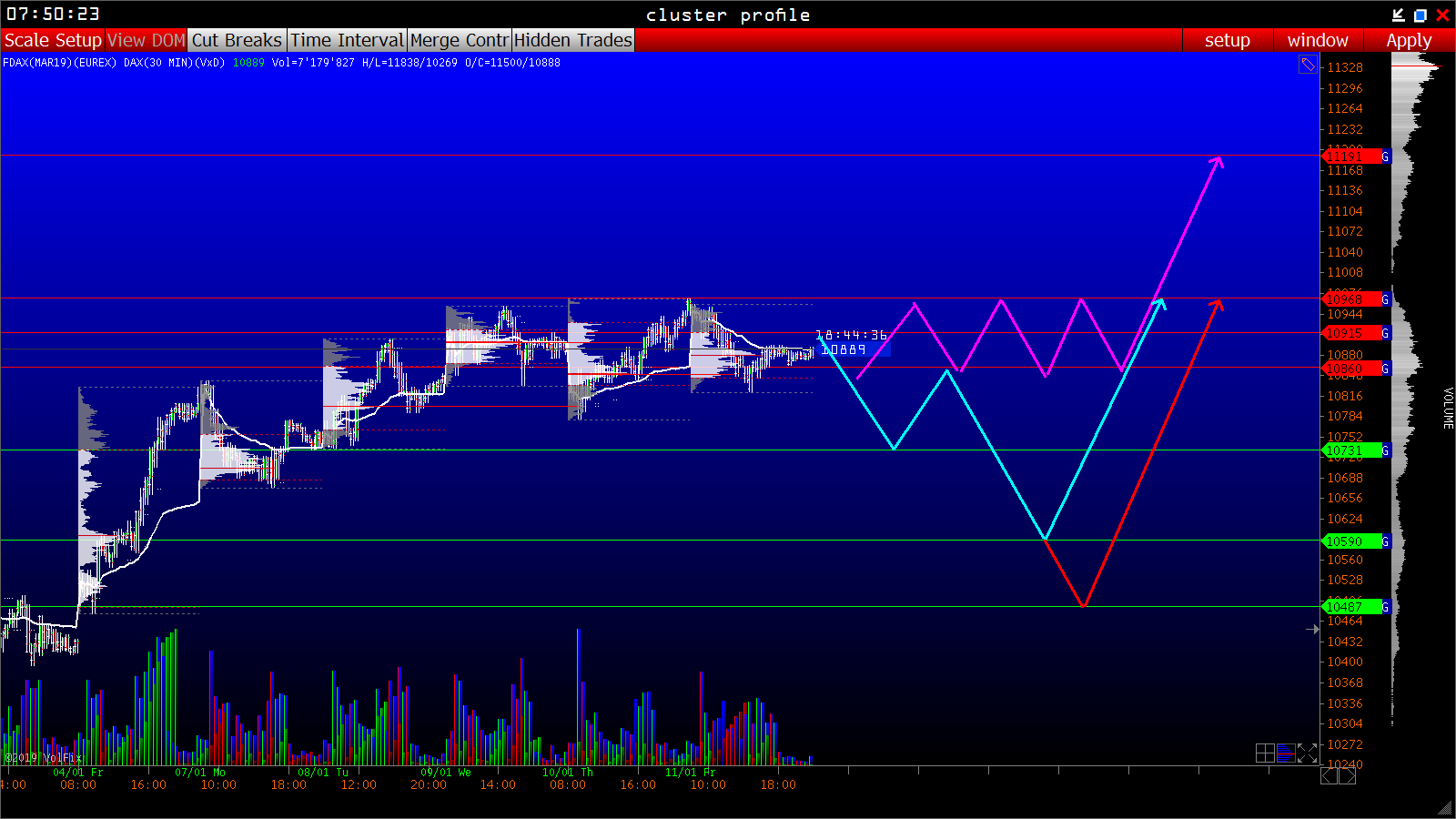1456x819 pixels.
Task: Click the 10240 value on the price axis
Action: point(1345,764)
